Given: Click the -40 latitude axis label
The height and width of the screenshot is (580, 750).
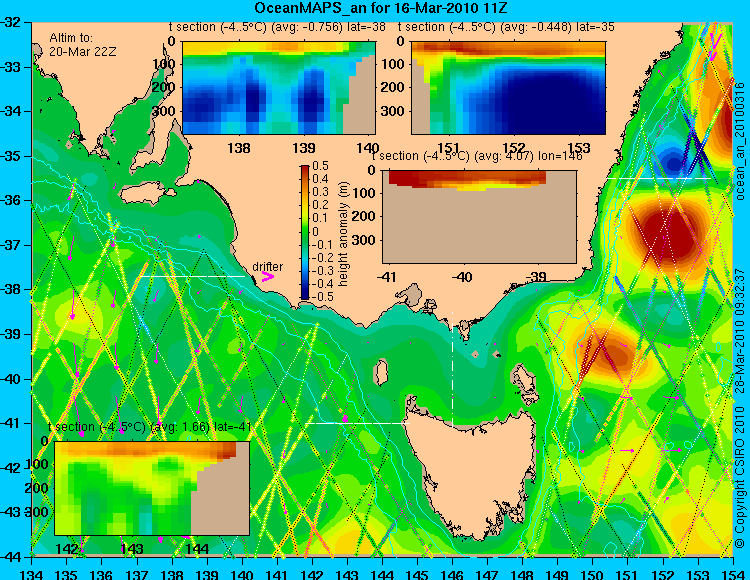Looking at the screenshot, I should 11,379.
